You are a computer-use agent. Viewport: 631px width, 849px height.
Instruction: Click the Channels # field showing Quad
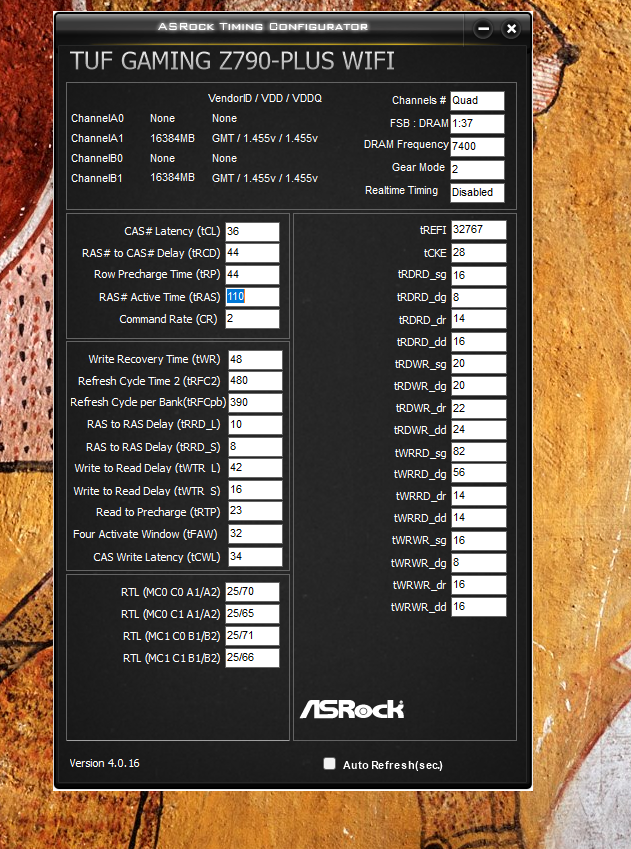[x=477, y=101]
